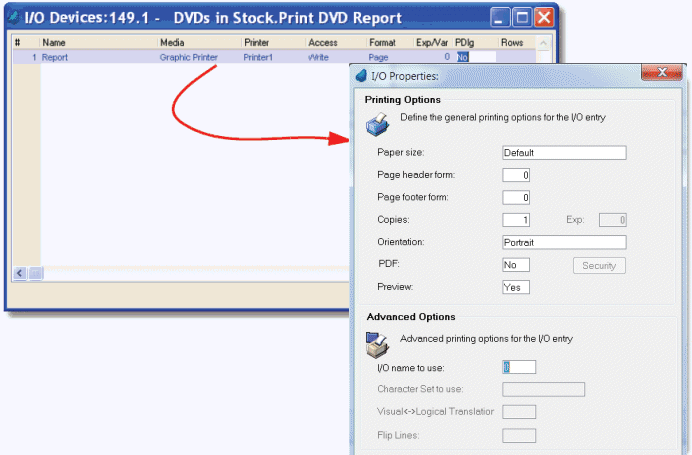The image size is (692, 455).
Task: Click the Write access cell
Action: [318, 57]
